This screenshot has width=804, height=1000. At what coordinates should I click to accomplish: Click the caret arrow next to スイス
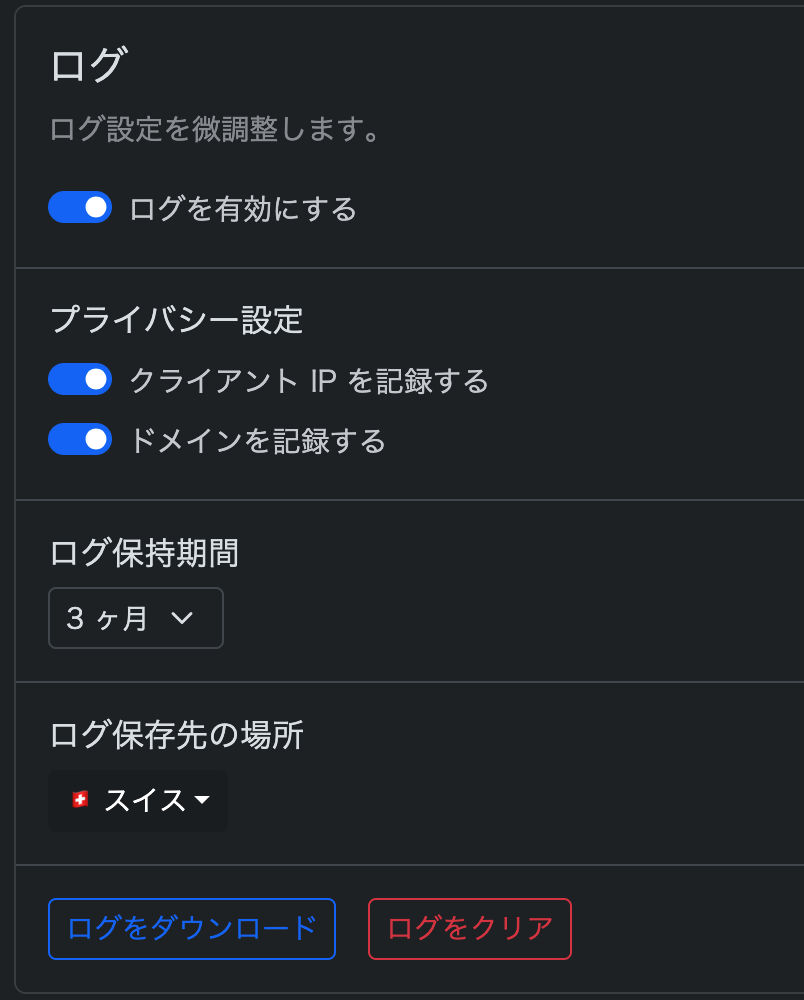(x=202, y=800)
